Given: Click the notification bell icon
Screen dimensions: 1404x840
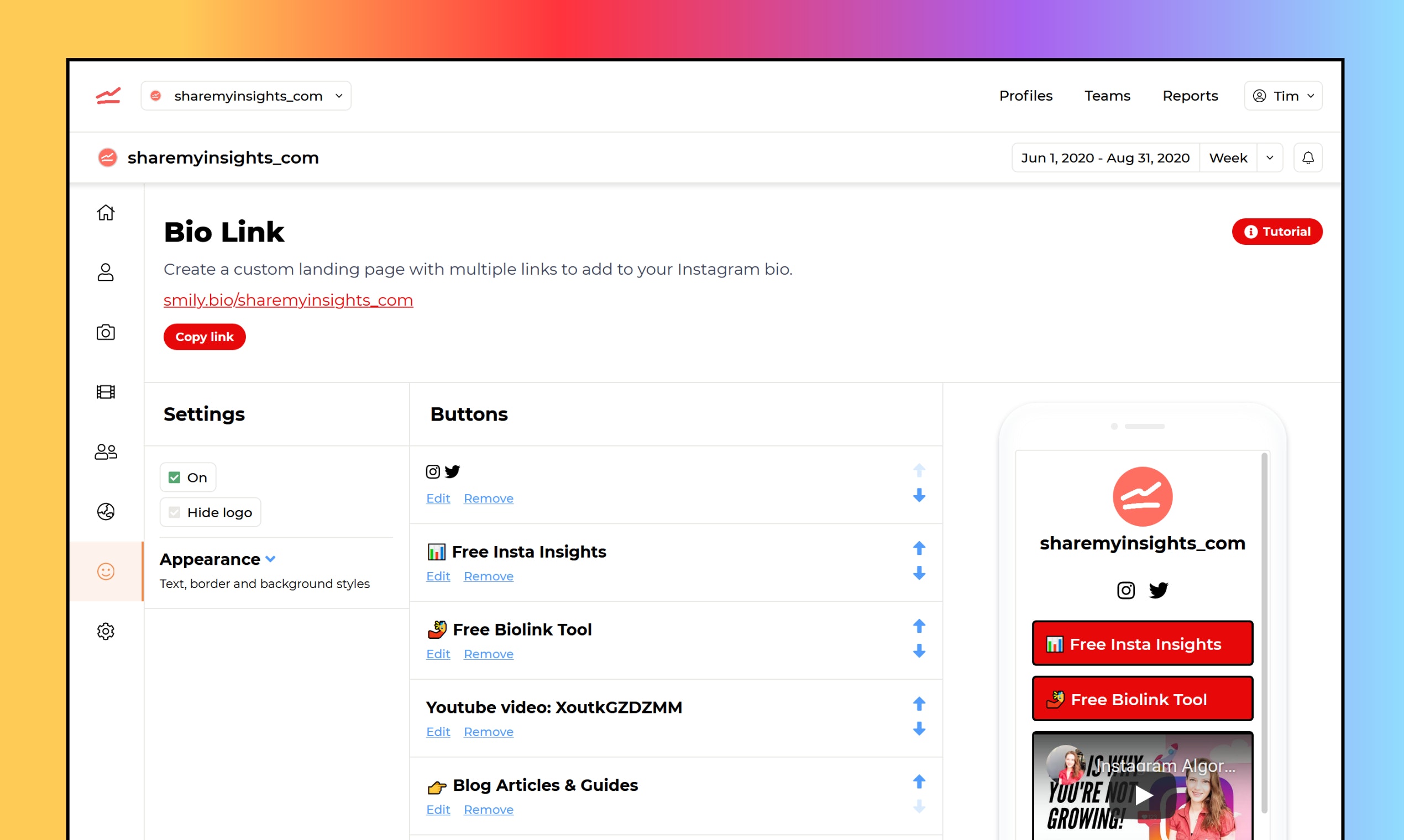Looking at the screenshot, I should pyautogui.click(x=1307, y=158).
